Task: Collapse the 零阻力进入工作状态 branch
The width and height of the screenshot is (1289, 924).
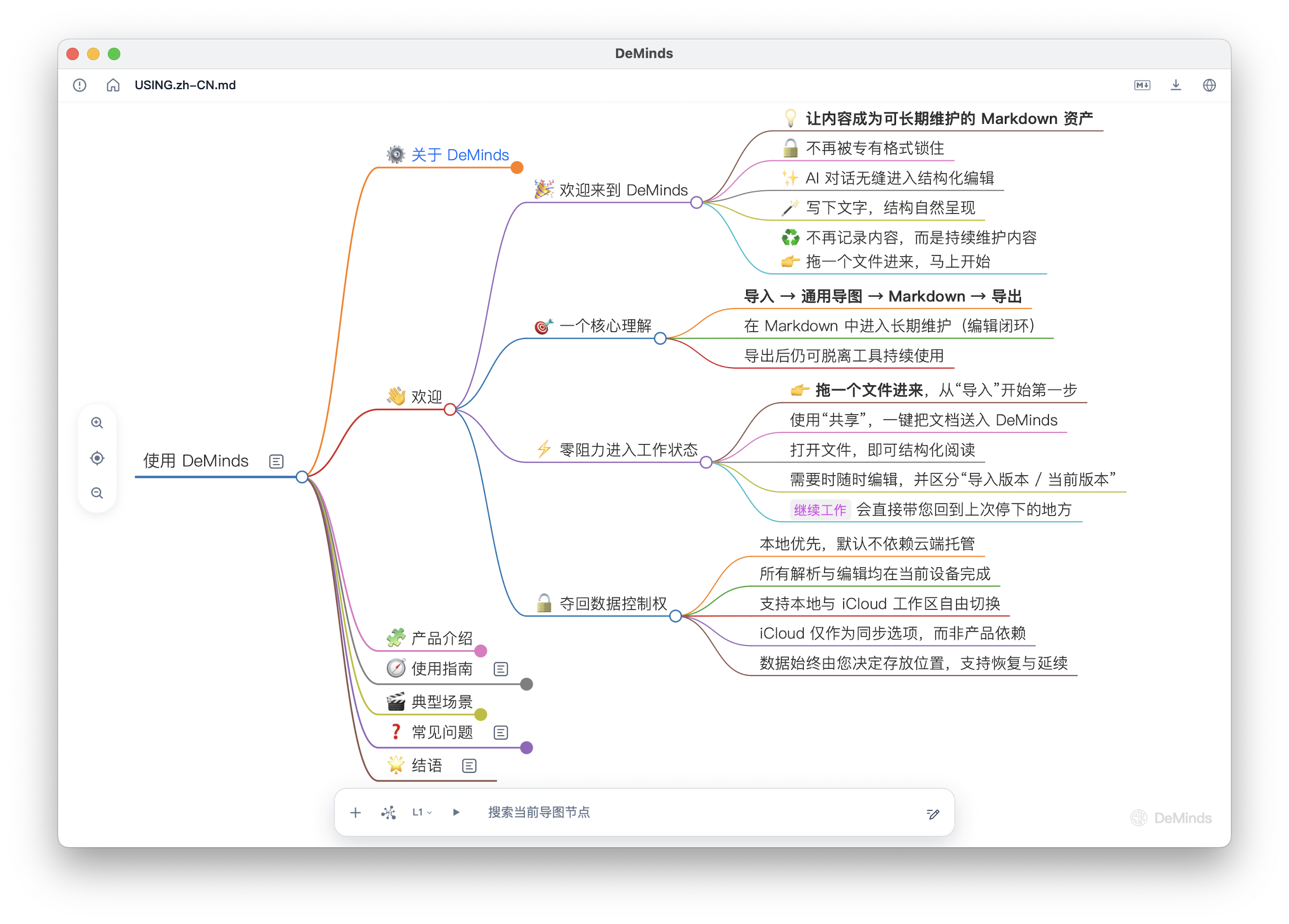Action: [706, 463]
